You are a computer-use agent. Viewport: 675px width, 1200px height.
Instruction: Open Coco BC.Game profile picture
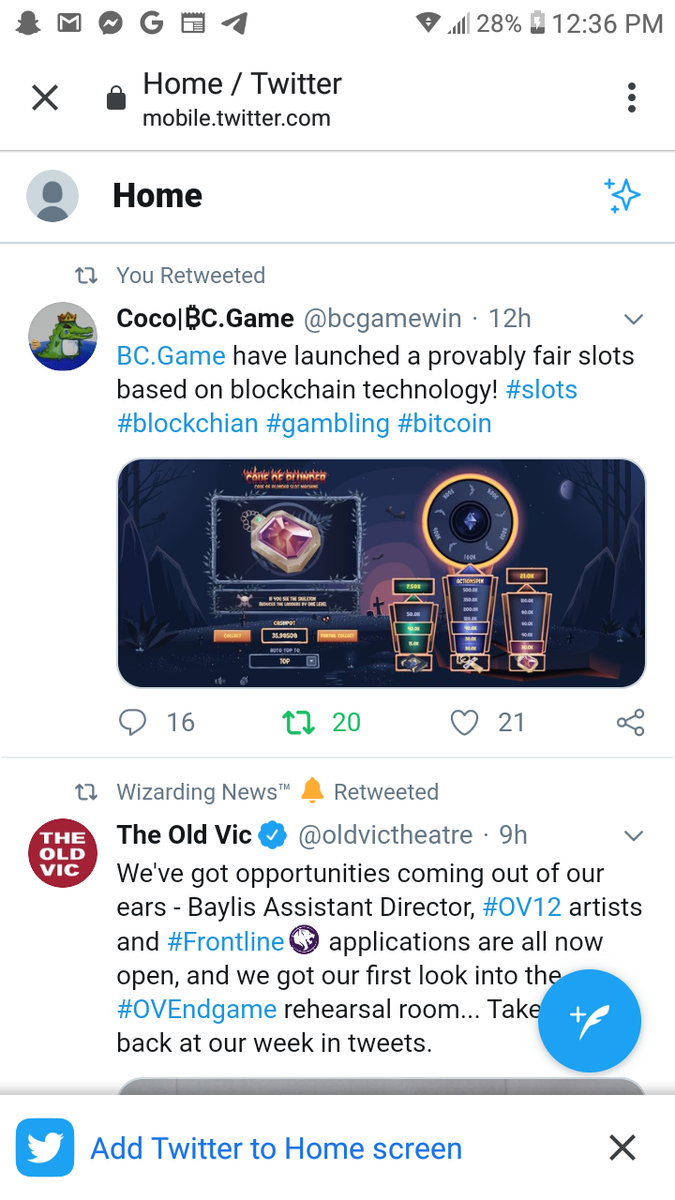tap(62, 336)
